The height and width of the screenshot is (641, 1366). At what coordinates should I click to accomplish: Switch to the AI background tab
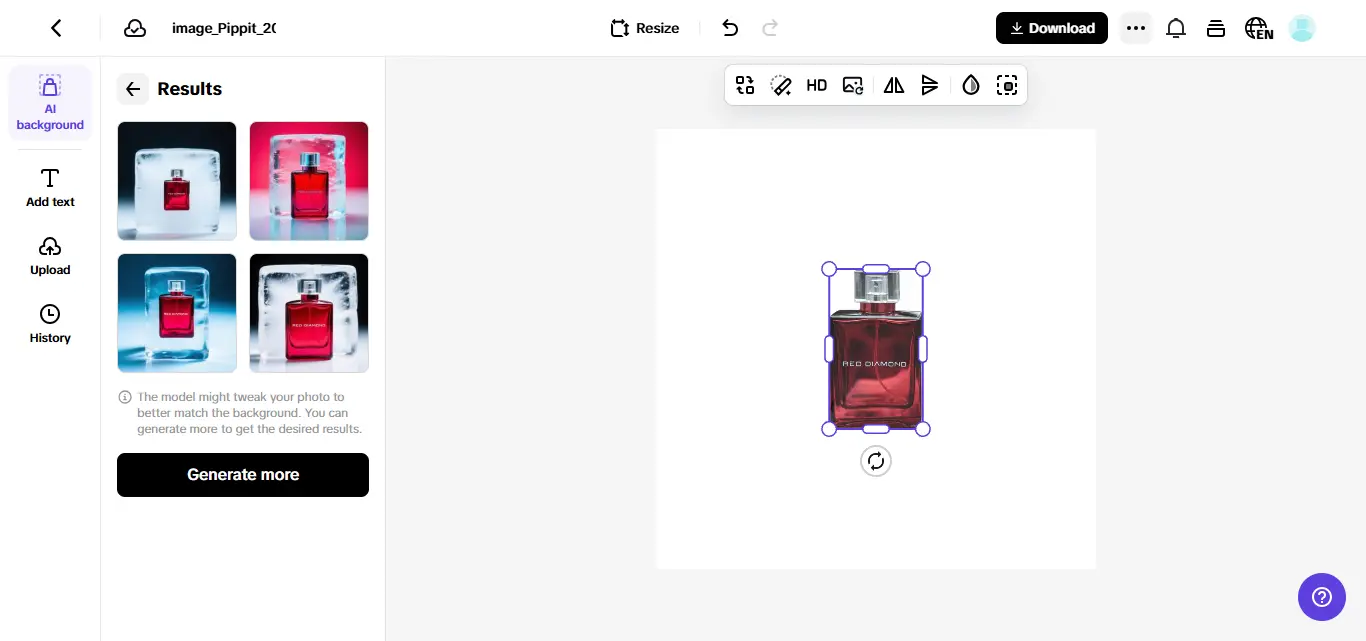tap(50, 103)
